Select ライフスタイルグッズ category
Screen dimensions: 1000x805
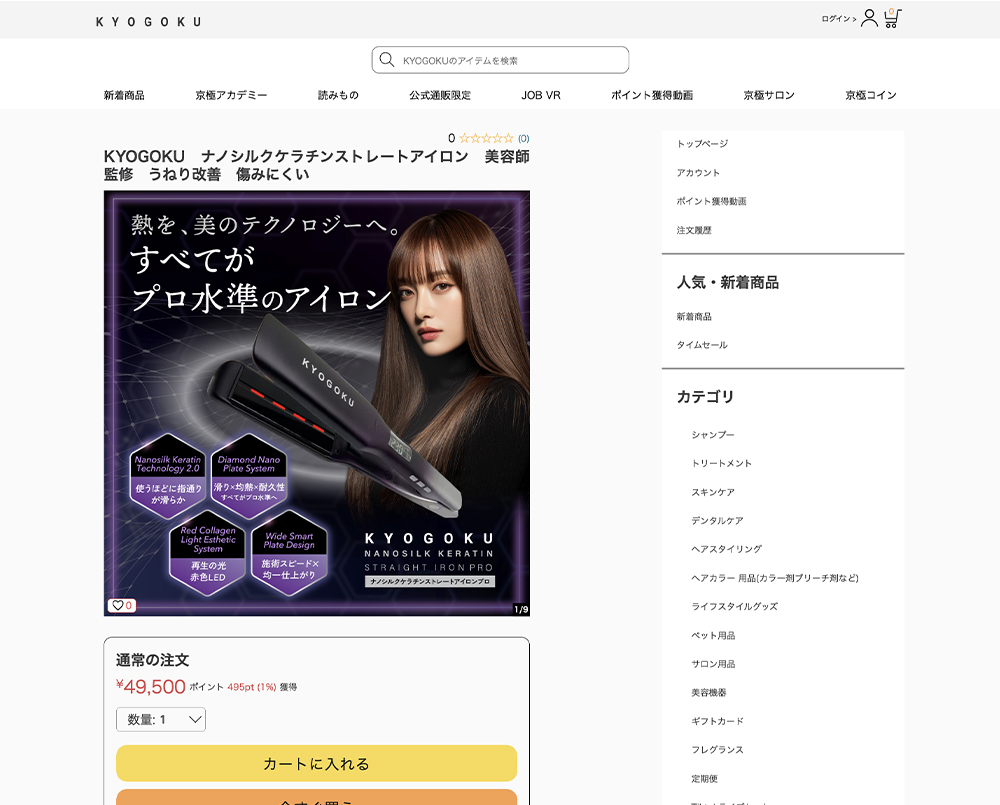click(x=735, y=607)
